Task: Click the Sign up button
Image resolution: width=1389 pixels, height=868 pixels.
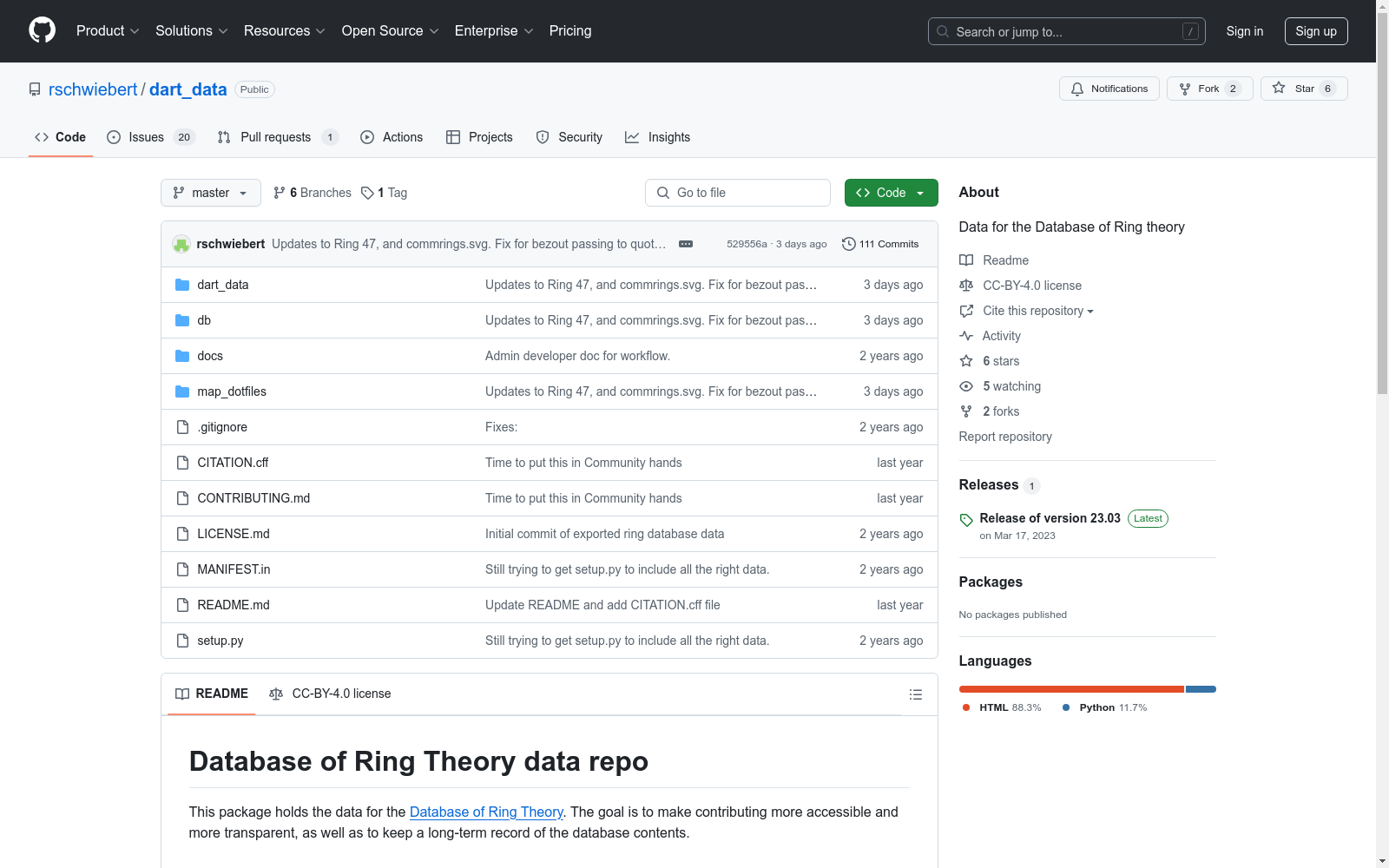Action: [x=1316, y=31]
